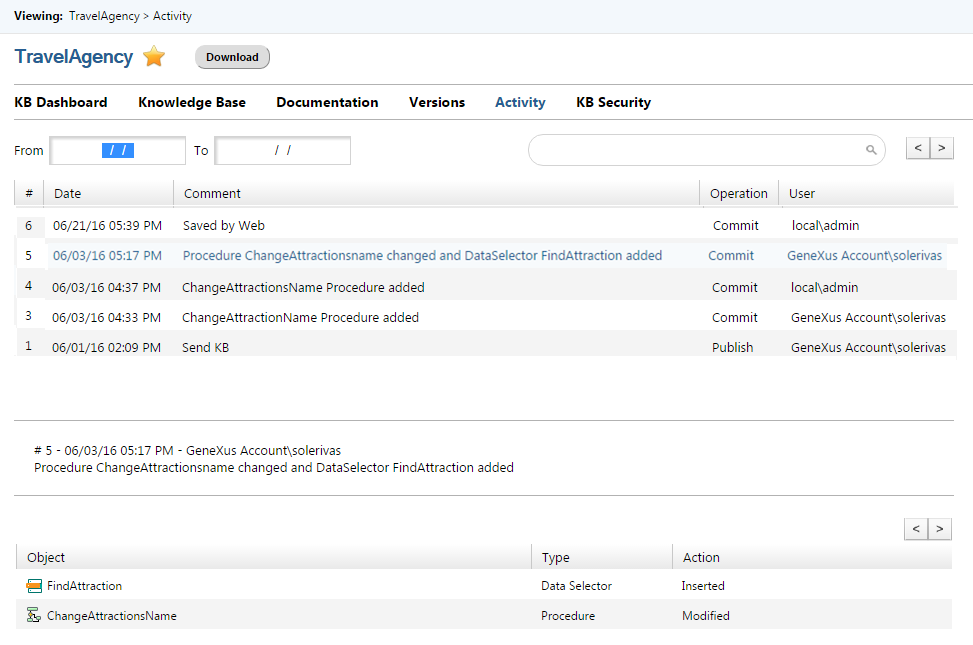Viewport: 973px width, 645px height.
Task: Click the Commit operation in row 4
Action: [735, 287]
